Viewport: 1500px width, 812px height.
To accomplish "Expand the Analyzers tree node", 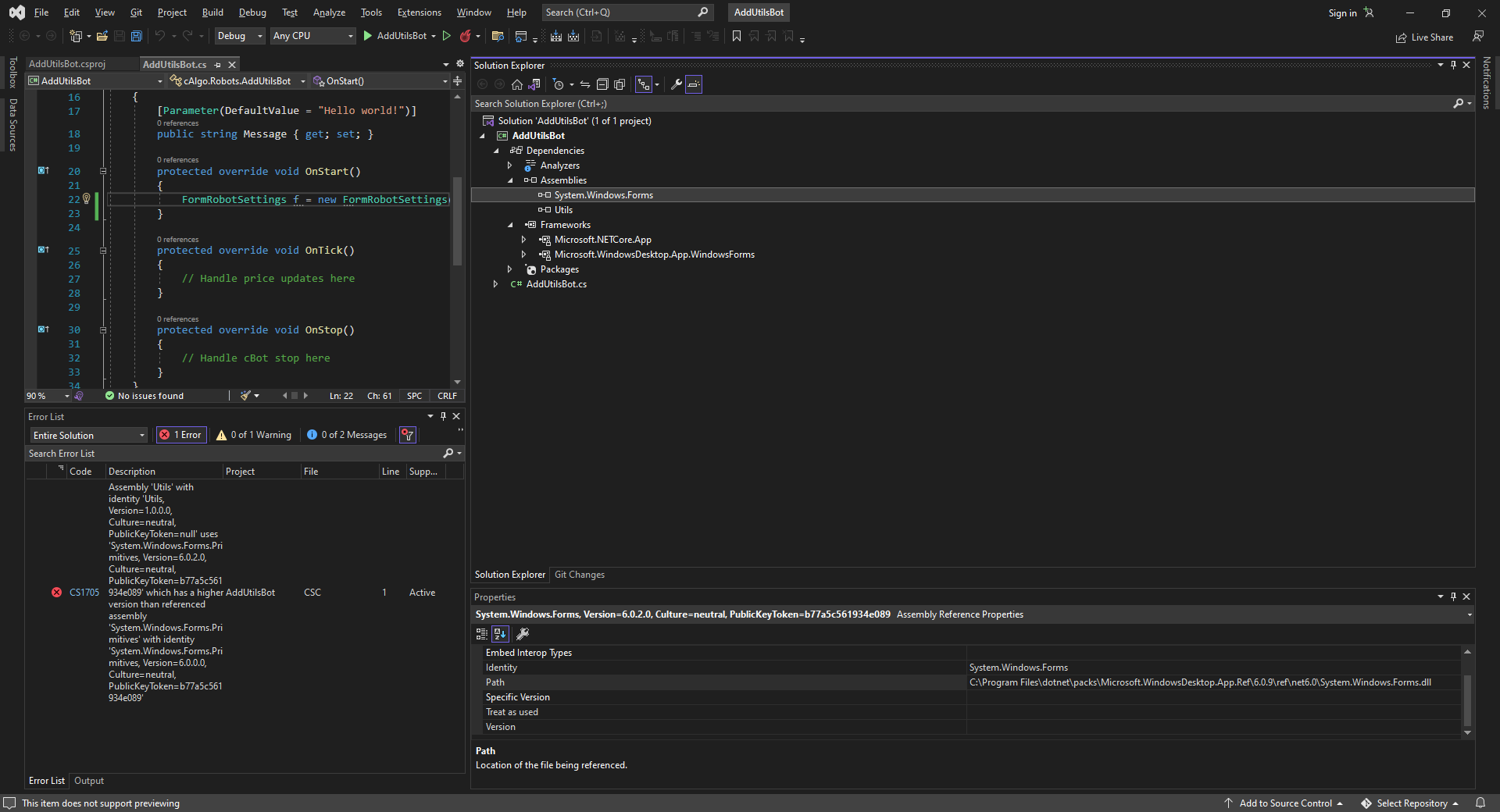I will 509,166.
